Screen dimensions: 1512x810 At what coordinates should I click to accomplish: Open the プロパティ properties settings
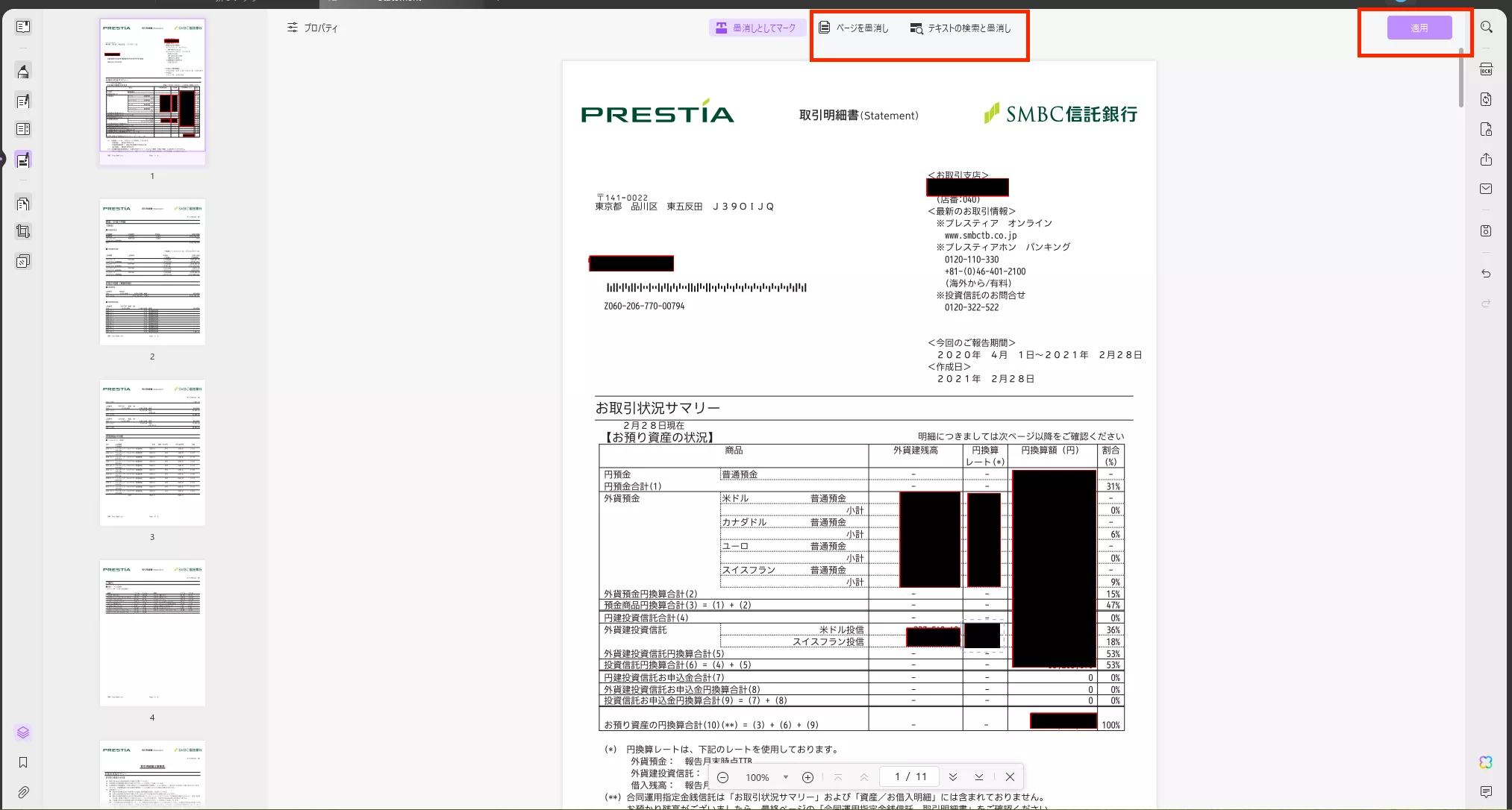tap(312, 28)
